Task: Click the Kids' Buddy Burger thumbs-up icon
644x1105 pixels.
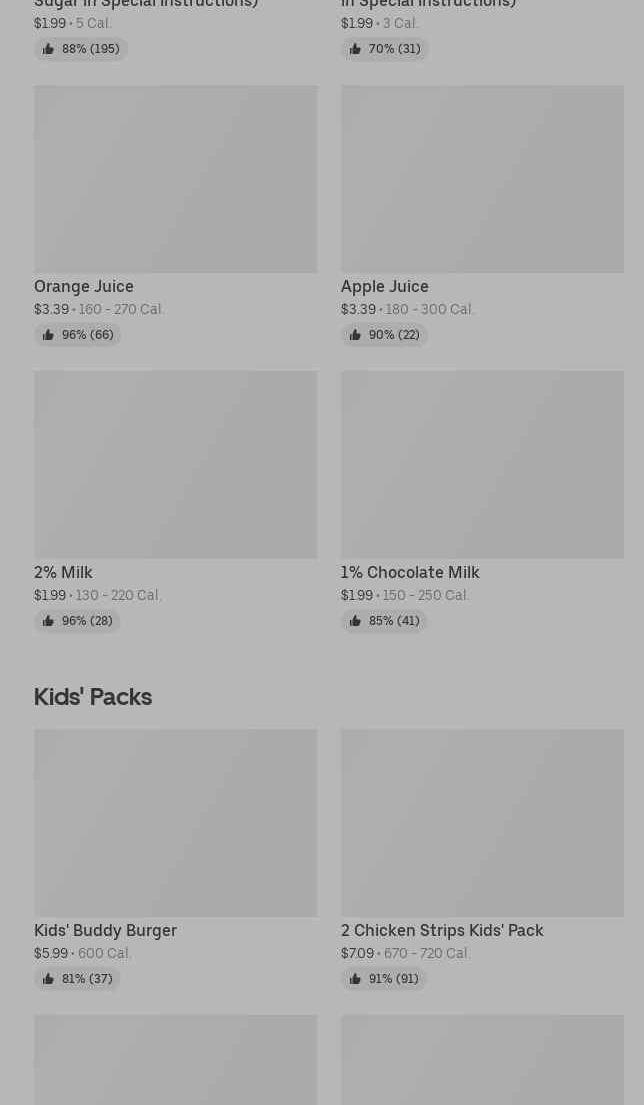Action: [48, 979]
